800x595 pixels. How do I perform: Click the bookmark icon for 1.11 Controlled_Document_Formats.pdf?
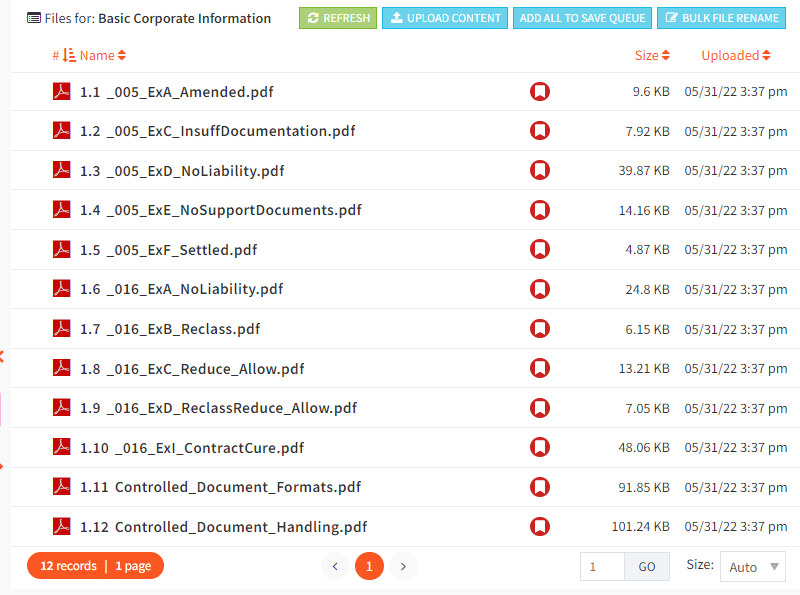540,487
